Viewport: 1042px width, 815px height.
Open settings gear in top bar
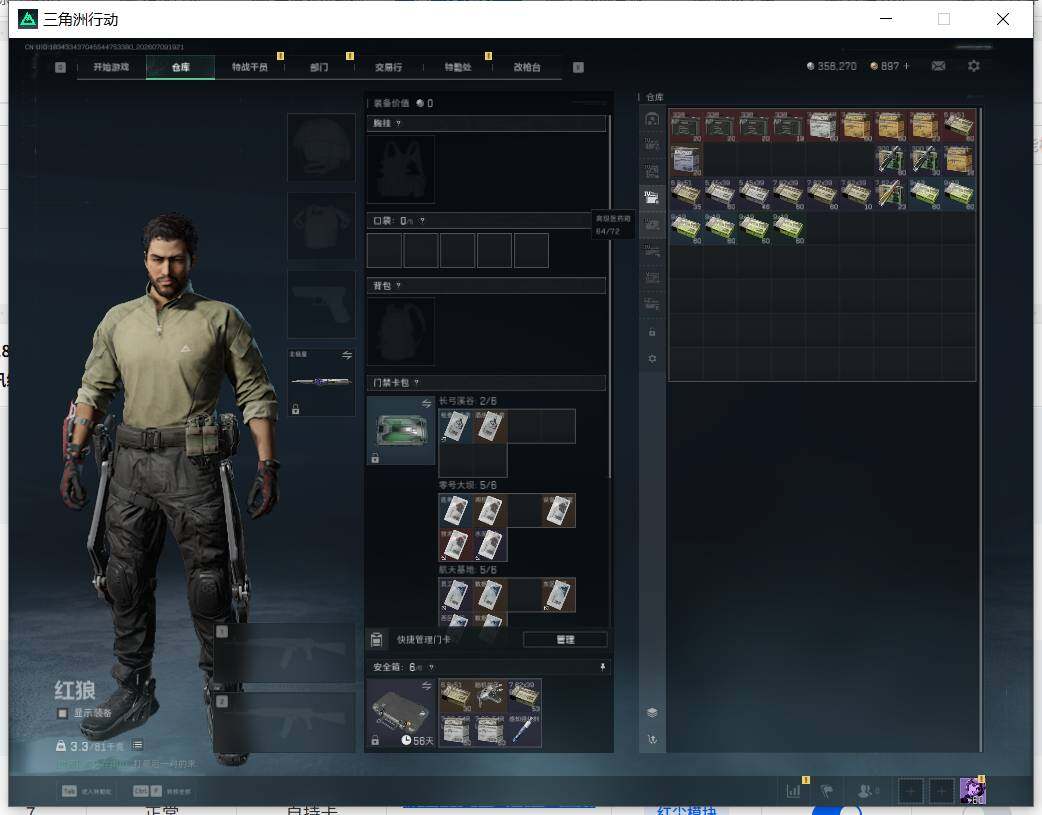click(x=974, y=66)
